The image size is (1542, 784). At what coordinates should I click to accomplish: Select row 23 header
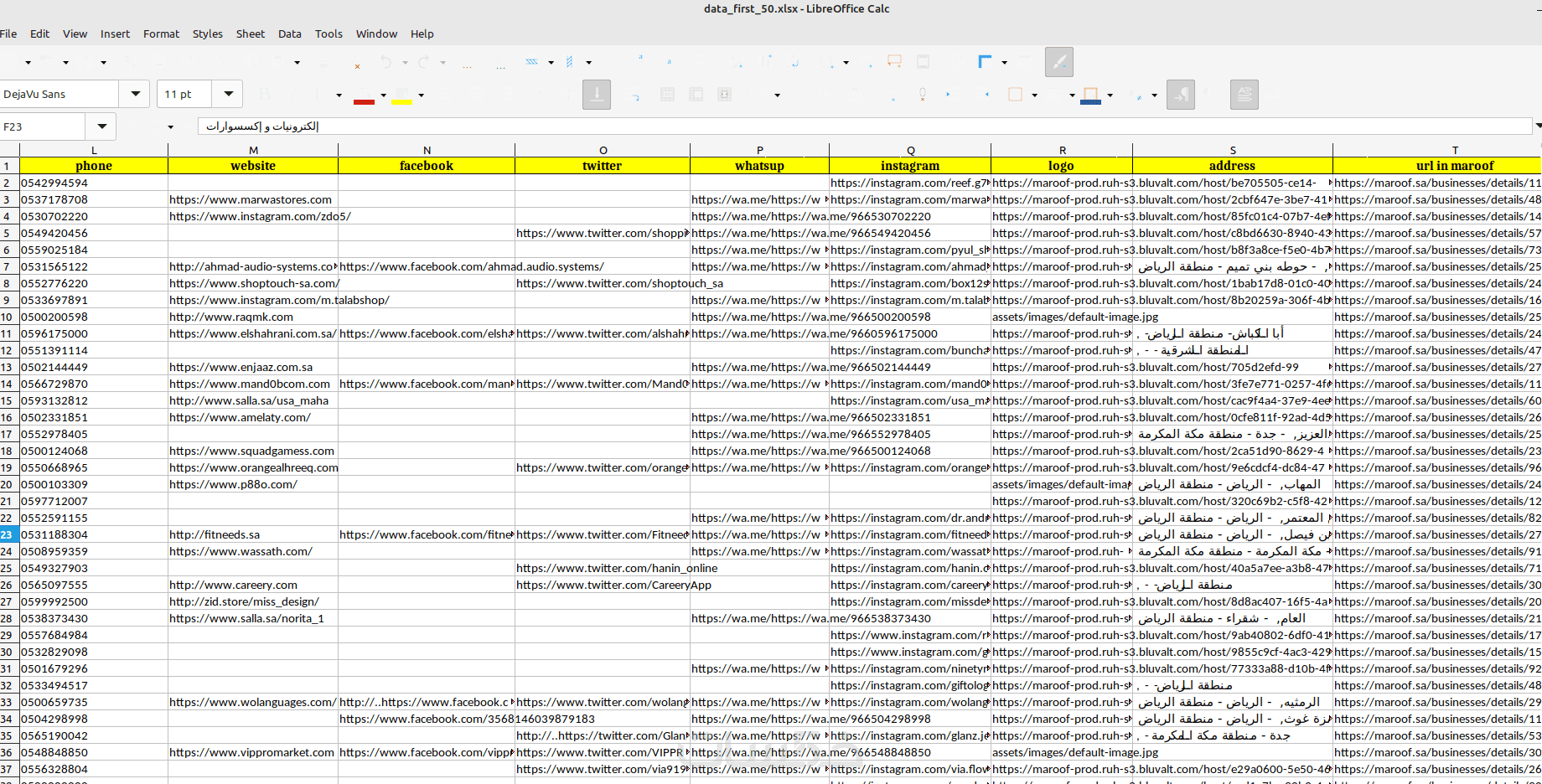[x=9, y=534]
